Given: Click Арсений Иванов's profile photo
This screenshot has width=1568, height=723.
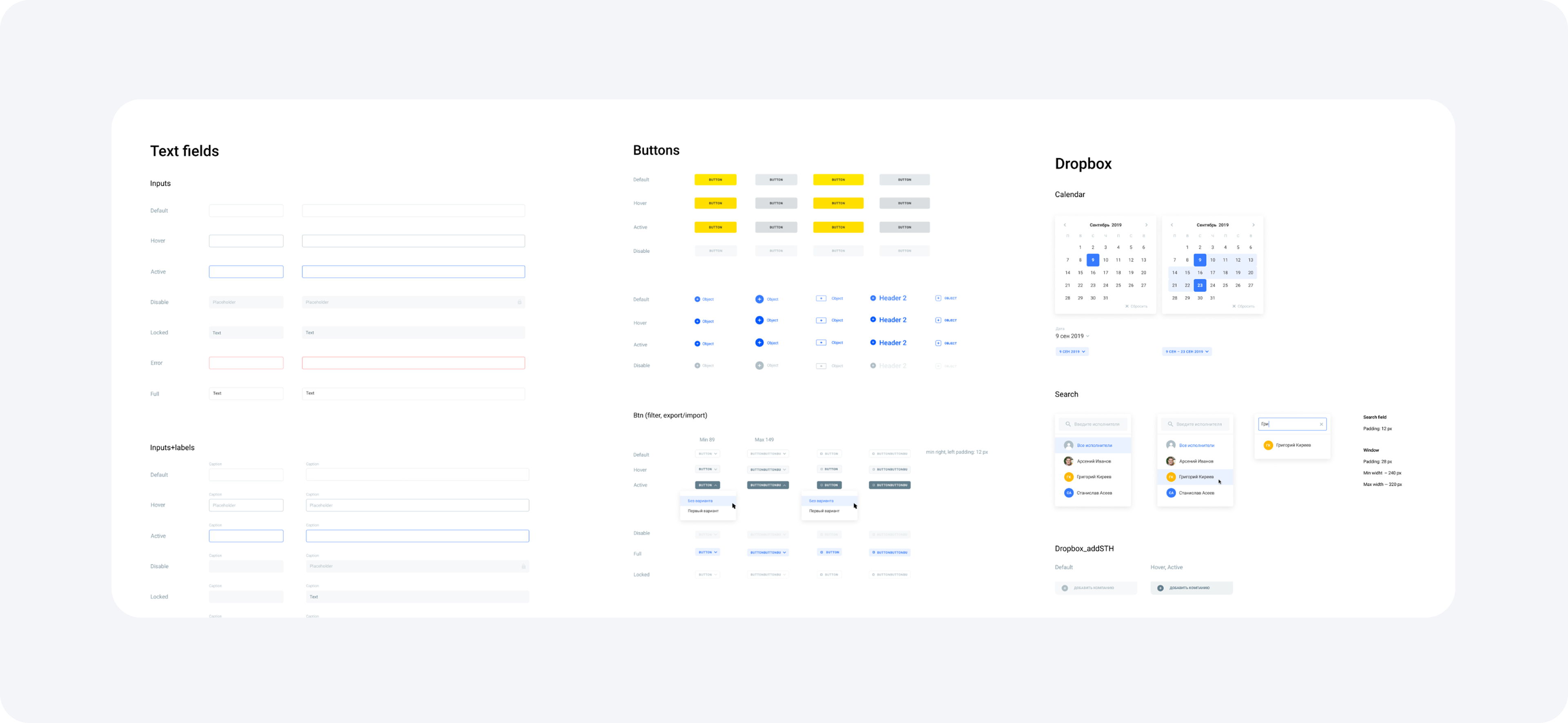Looking at the screenshot, I should click(x=1068, y=461).
